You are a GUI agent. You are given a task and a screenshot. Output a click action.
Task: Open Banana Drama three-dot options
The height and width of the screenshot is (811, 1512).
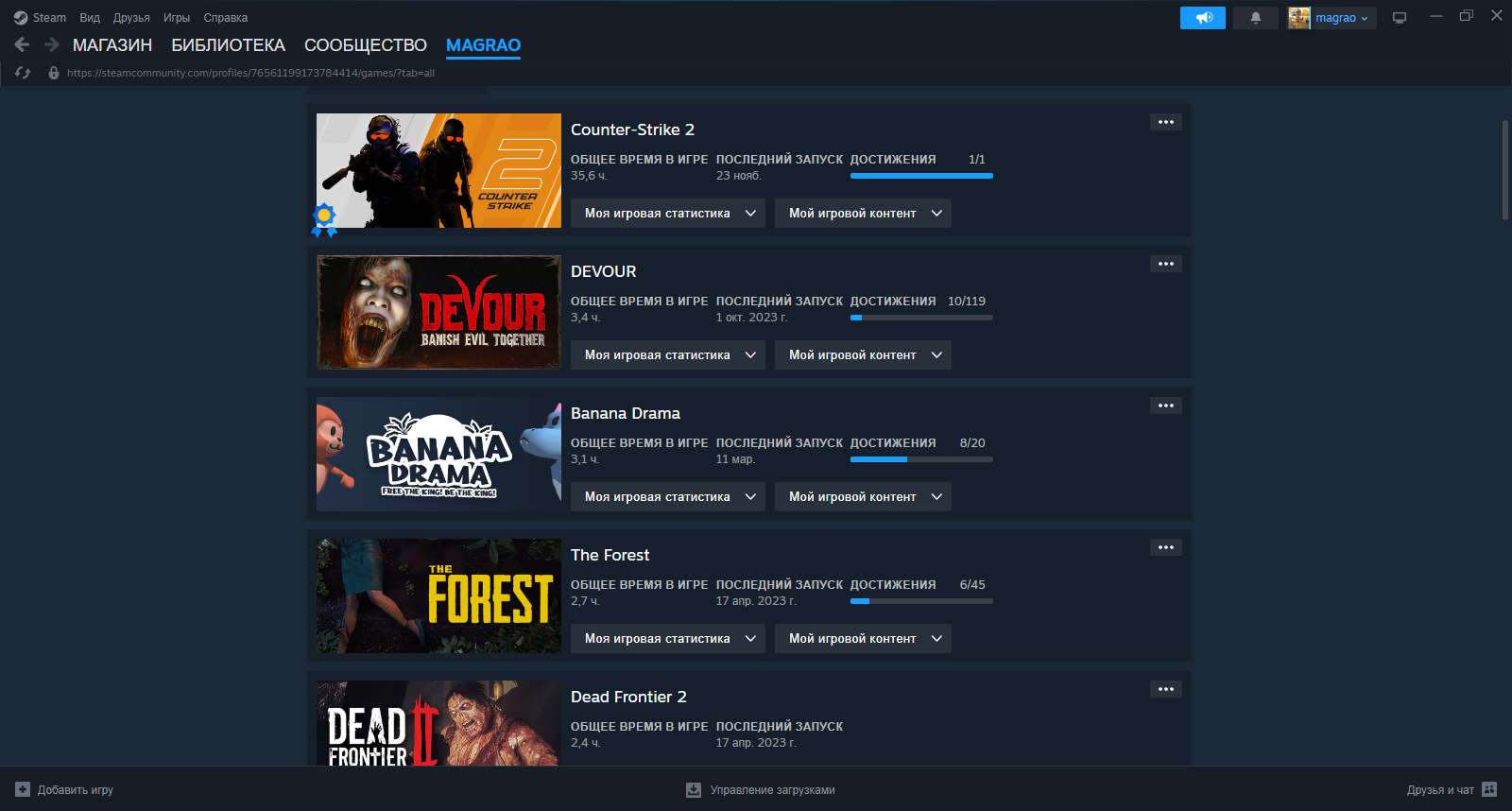point(1166,405)
